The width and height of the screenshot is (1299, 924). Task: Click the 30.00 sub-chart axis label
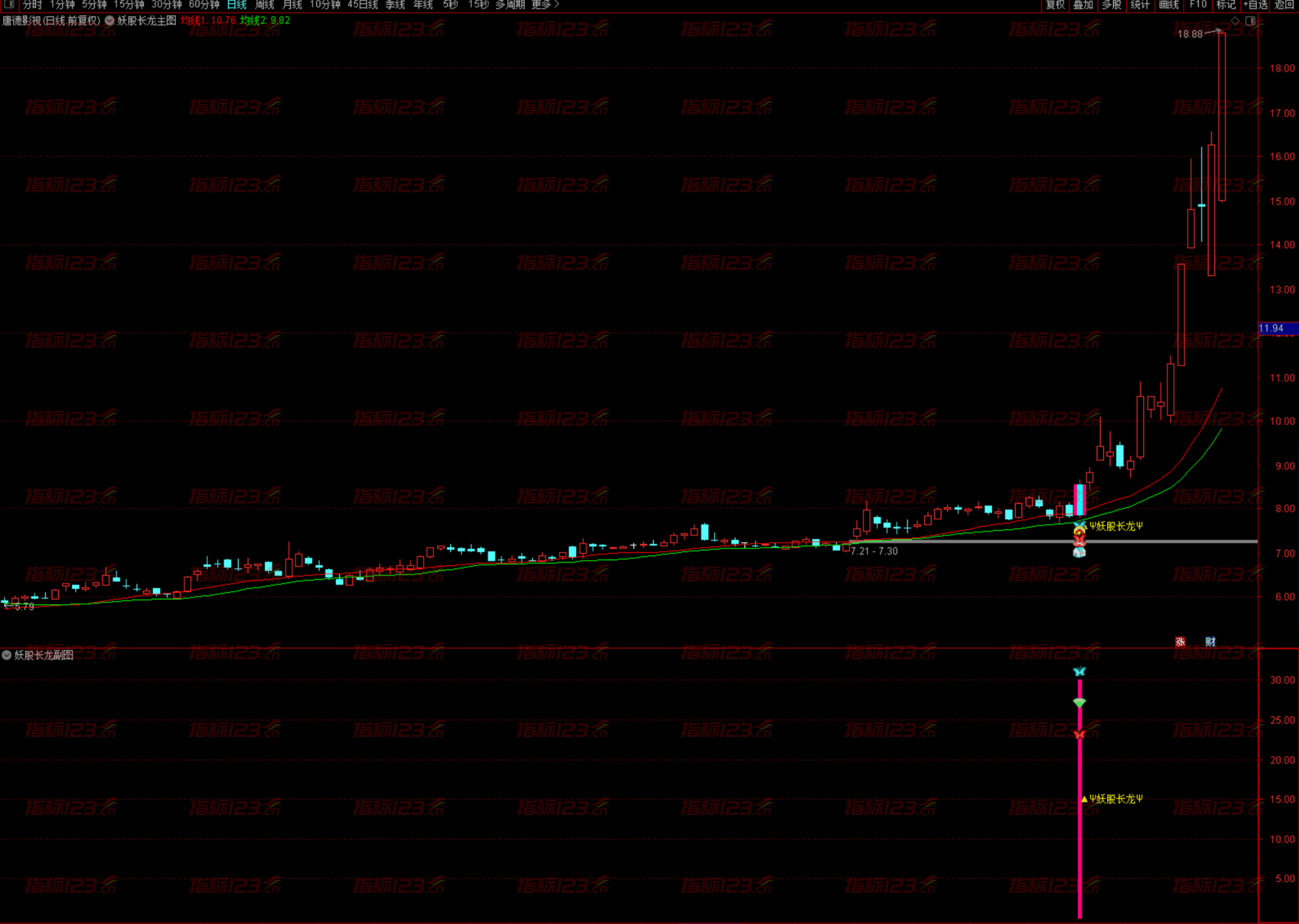point(1282,680)
